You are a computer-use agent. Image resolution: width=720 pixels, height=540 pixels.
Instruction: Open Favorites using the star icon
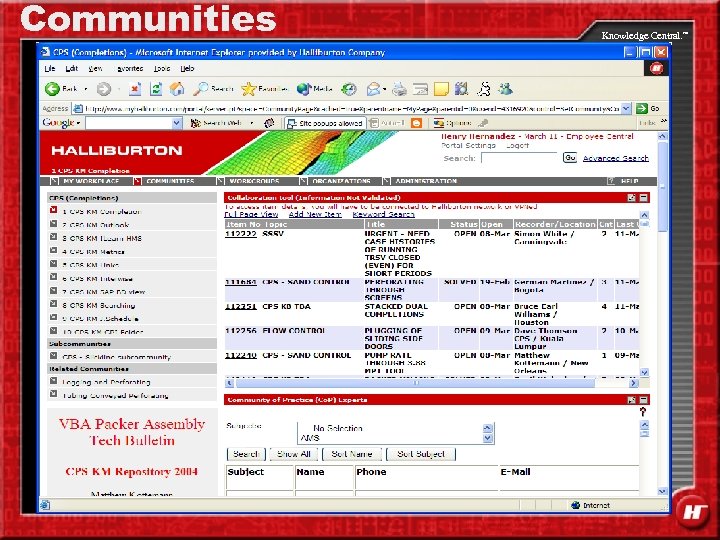point(264,89)
